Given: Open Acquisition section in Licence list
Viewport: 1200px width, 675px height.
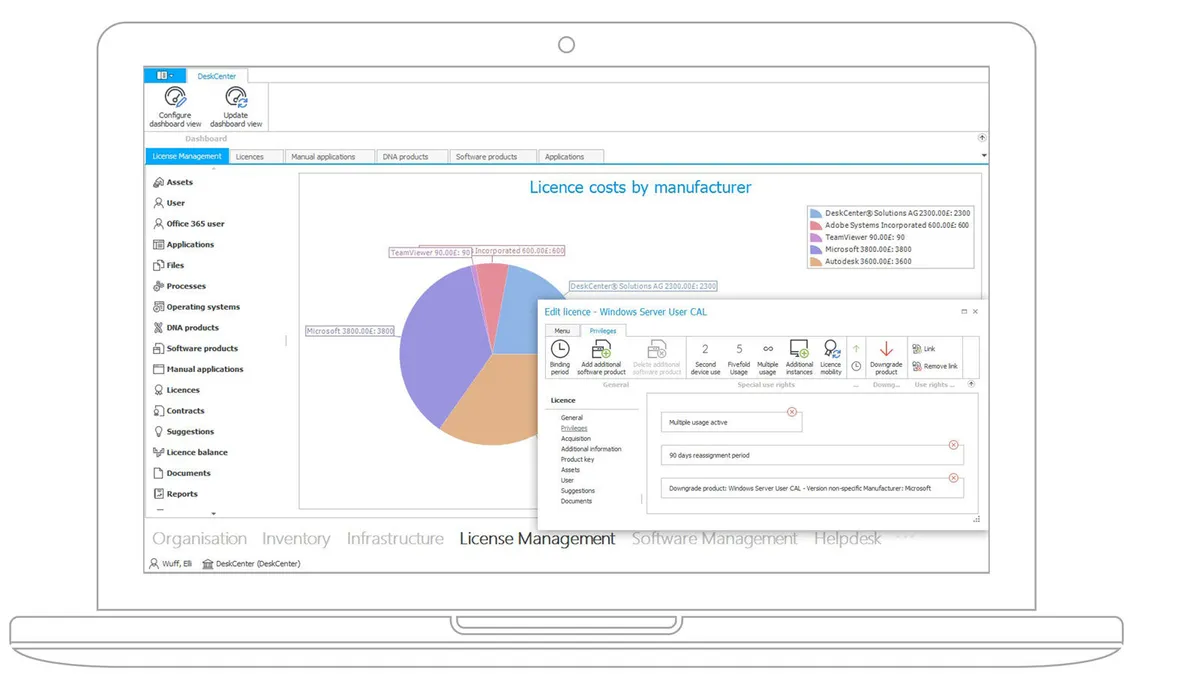Looking at the screenshot, I should click(x=576, y=439).
